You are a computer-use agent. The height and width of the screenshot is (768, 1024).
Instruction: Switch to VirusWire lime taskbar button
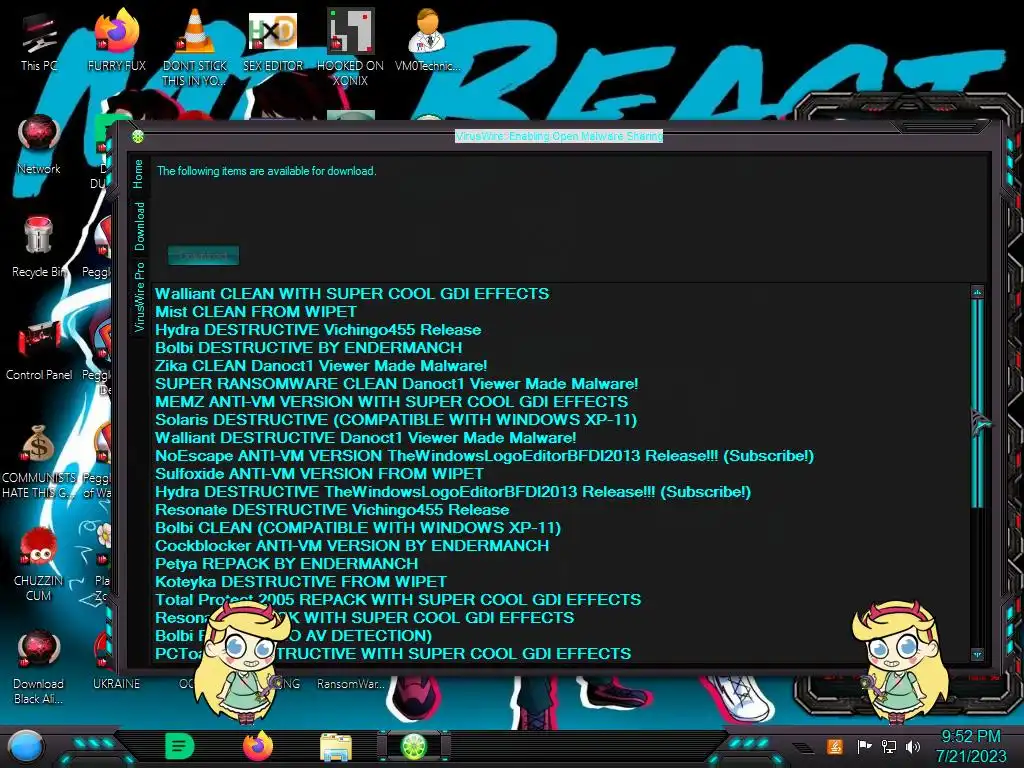pyautogui.click(x=414, y=746)
